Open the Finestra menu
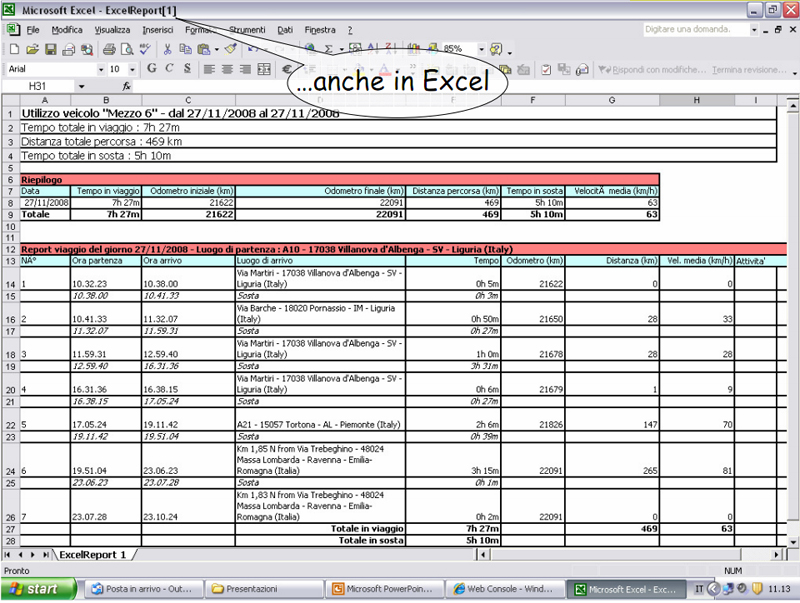 pos(320,30)
